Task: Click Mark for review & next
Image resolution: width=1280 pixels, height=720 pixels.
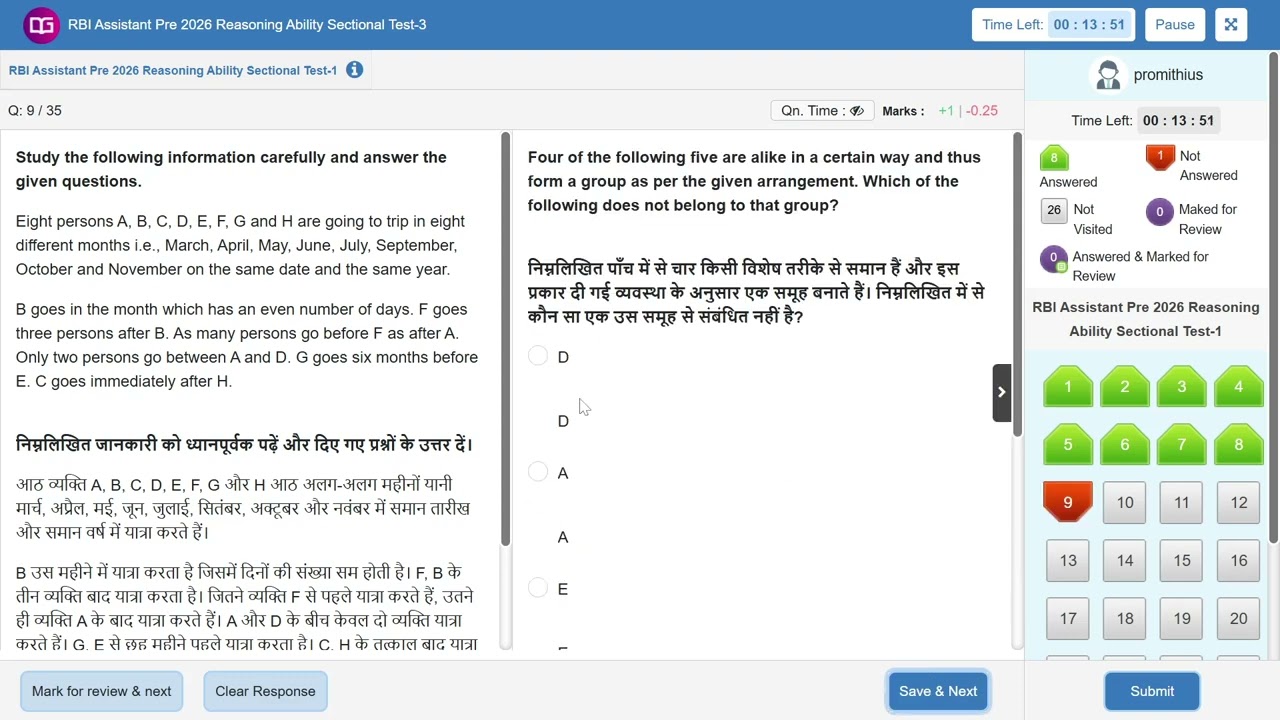Action: pyautogui.click(x=101, y=691)
